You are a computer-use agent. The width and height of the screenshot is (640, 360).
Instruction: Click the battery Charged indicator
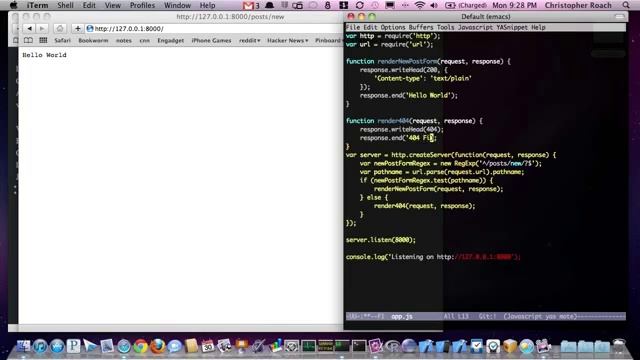coord(466,5)
